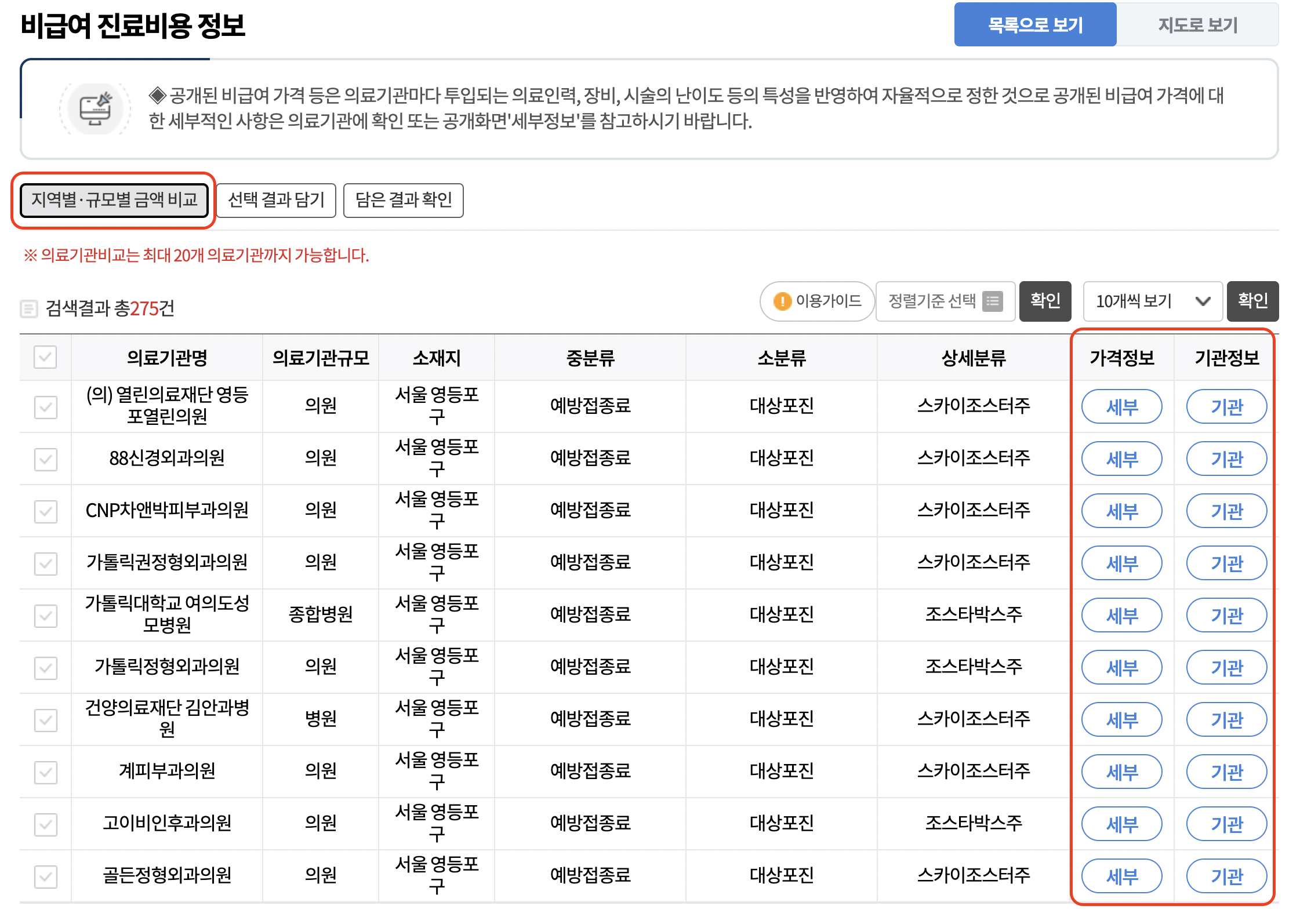Click the search results document icon
Viewport: 1300px width, 924px height.
[x=29, y=308]
